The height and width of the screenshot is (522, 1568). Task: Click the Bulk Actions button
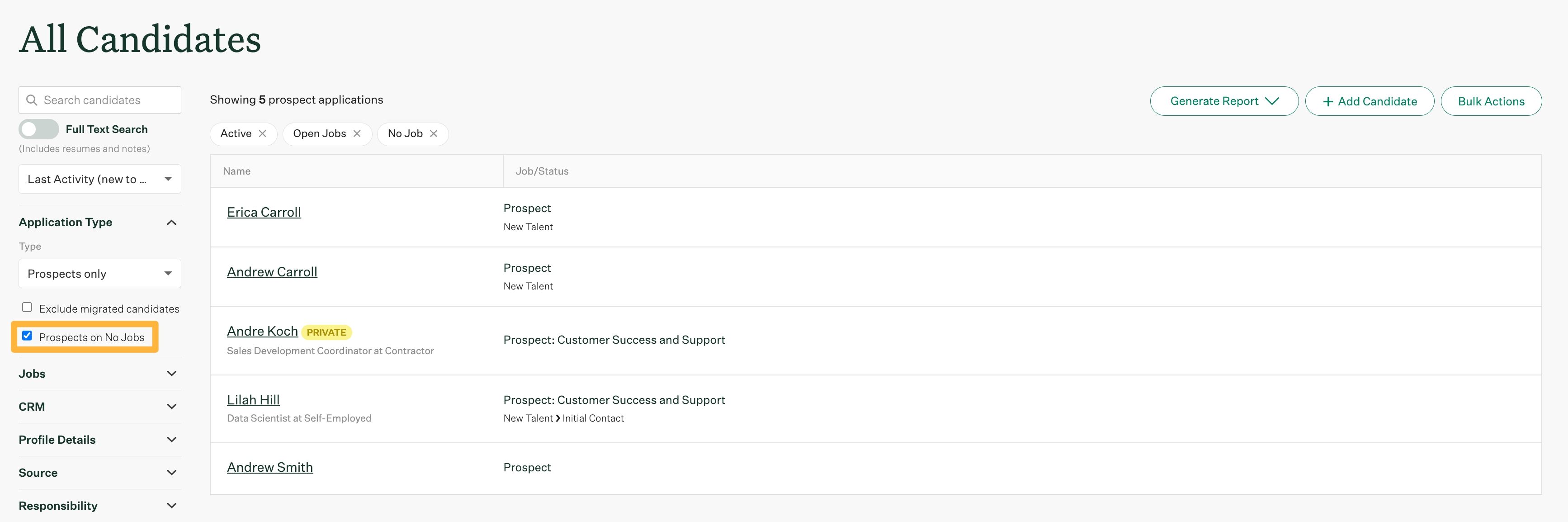(1491, 101)
